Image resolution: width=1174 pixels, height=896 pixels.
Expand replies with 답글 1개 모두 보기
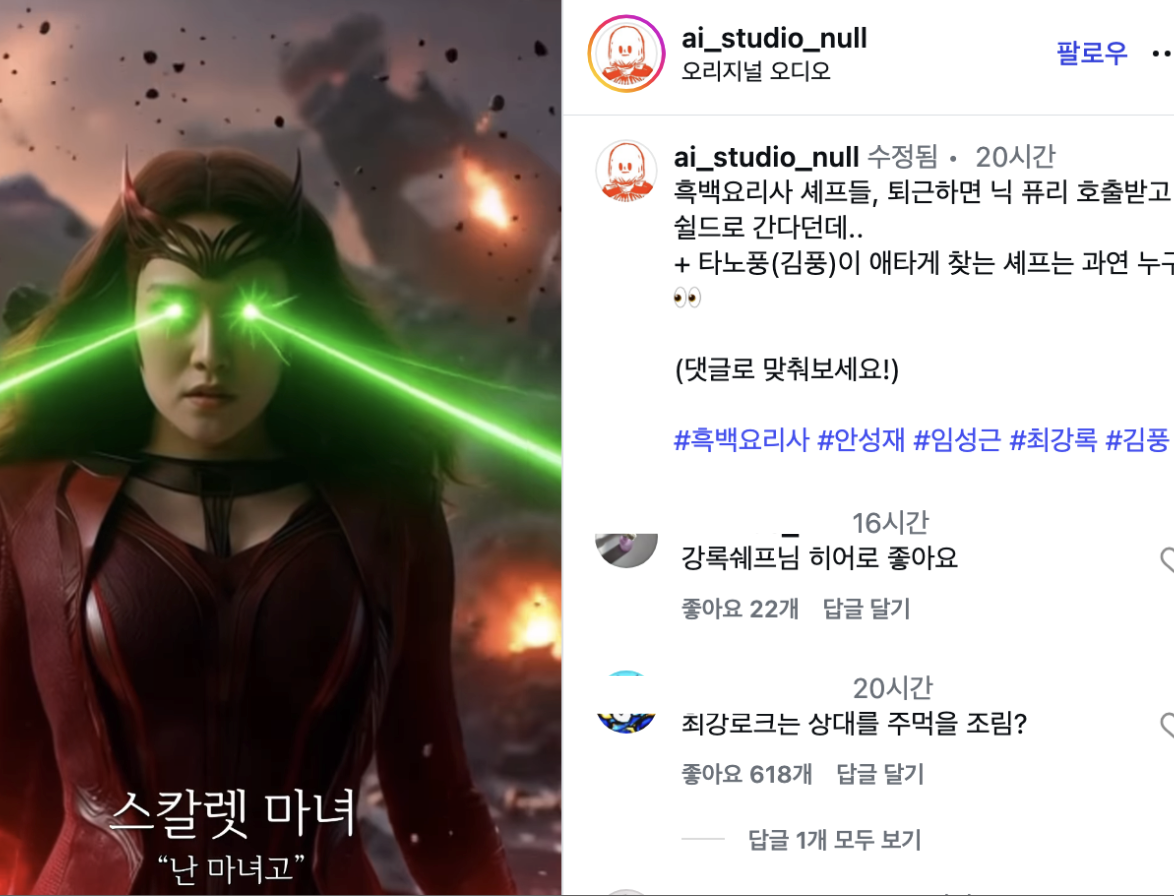point(835,840)
